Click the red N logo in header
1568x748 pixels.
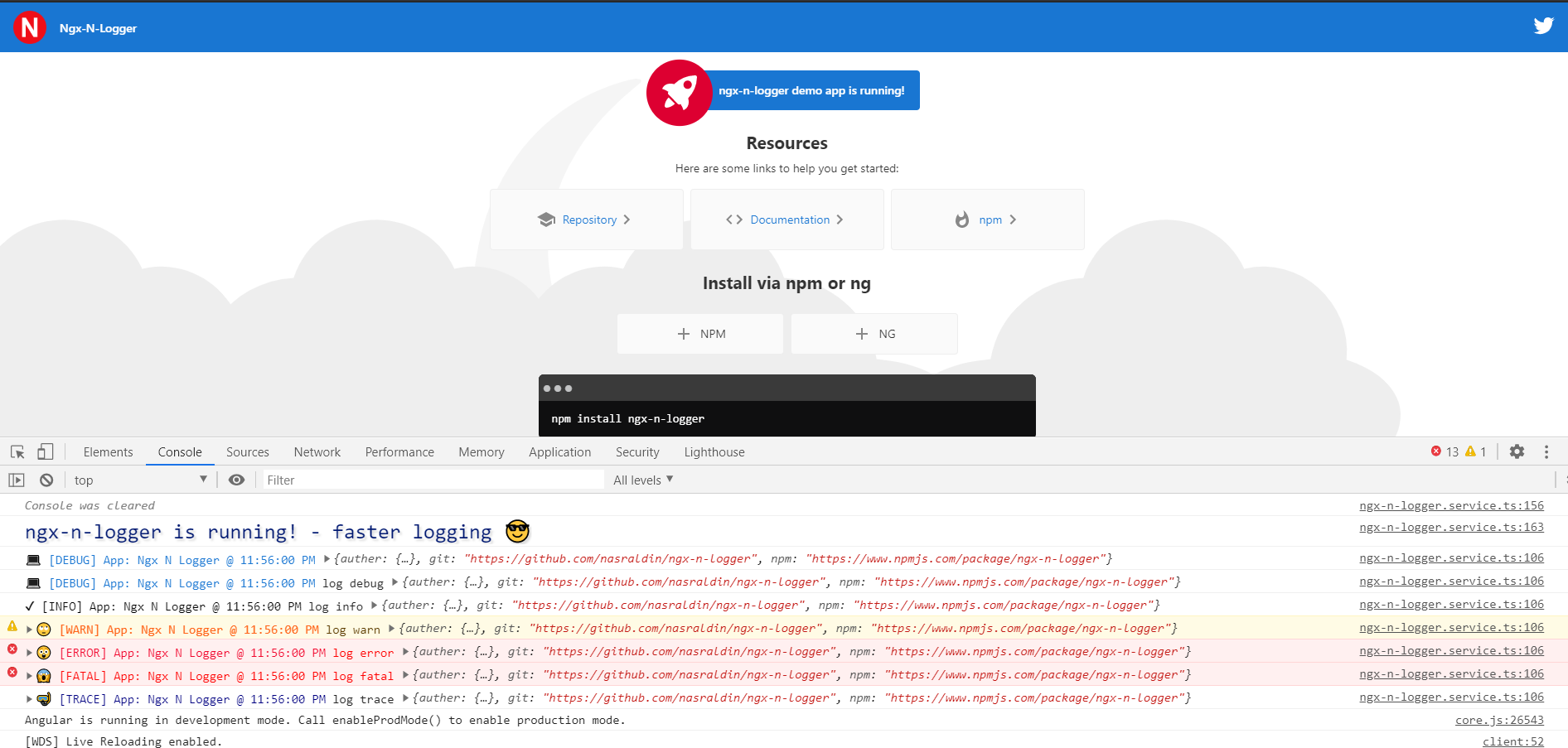pos(30,27)
